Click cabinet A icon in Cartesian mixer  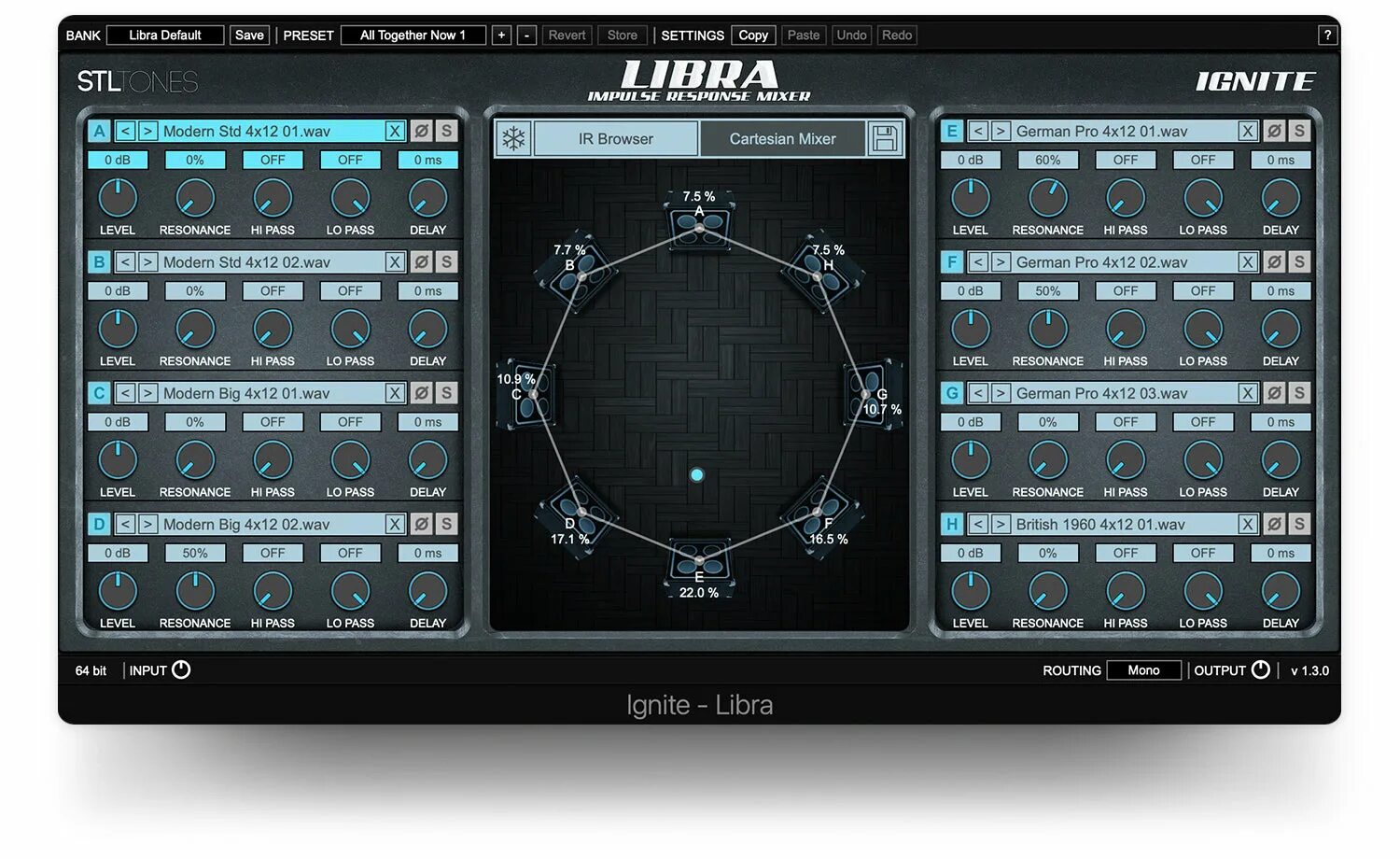[x=699, y=224]
